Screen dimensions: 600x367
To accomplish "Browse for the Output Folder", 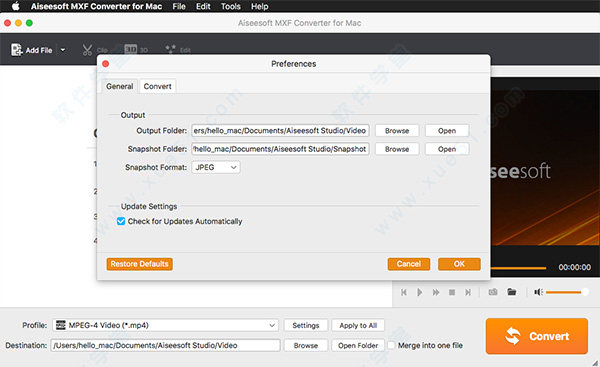I will 397,130.
